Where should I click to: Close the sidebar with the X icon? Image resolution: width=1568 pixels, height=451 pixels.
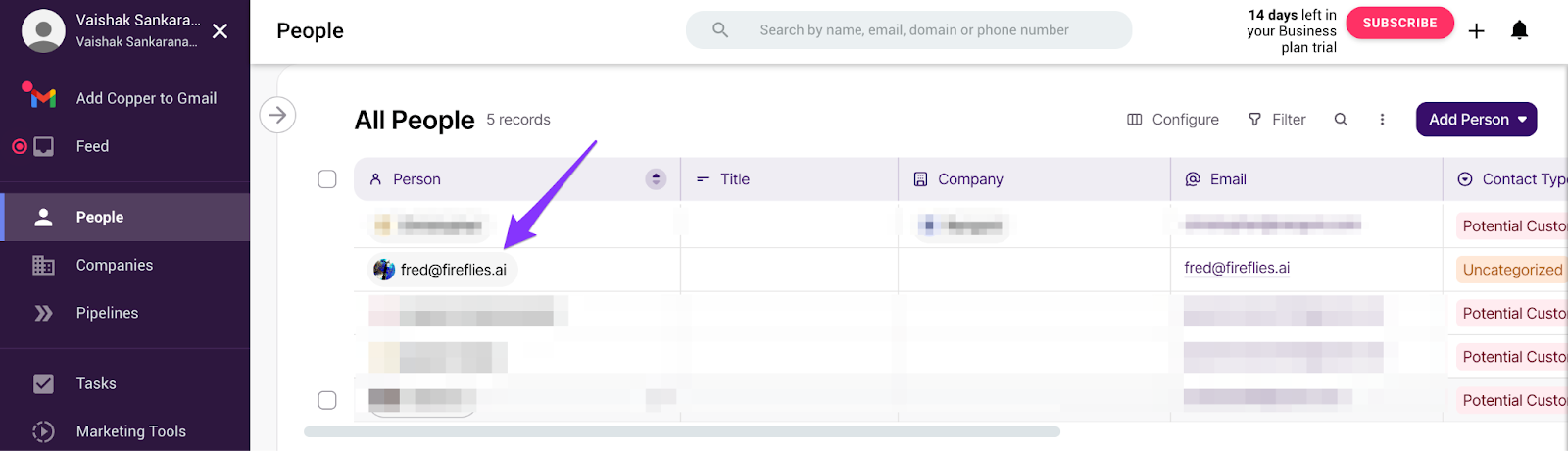pos(220,31)
